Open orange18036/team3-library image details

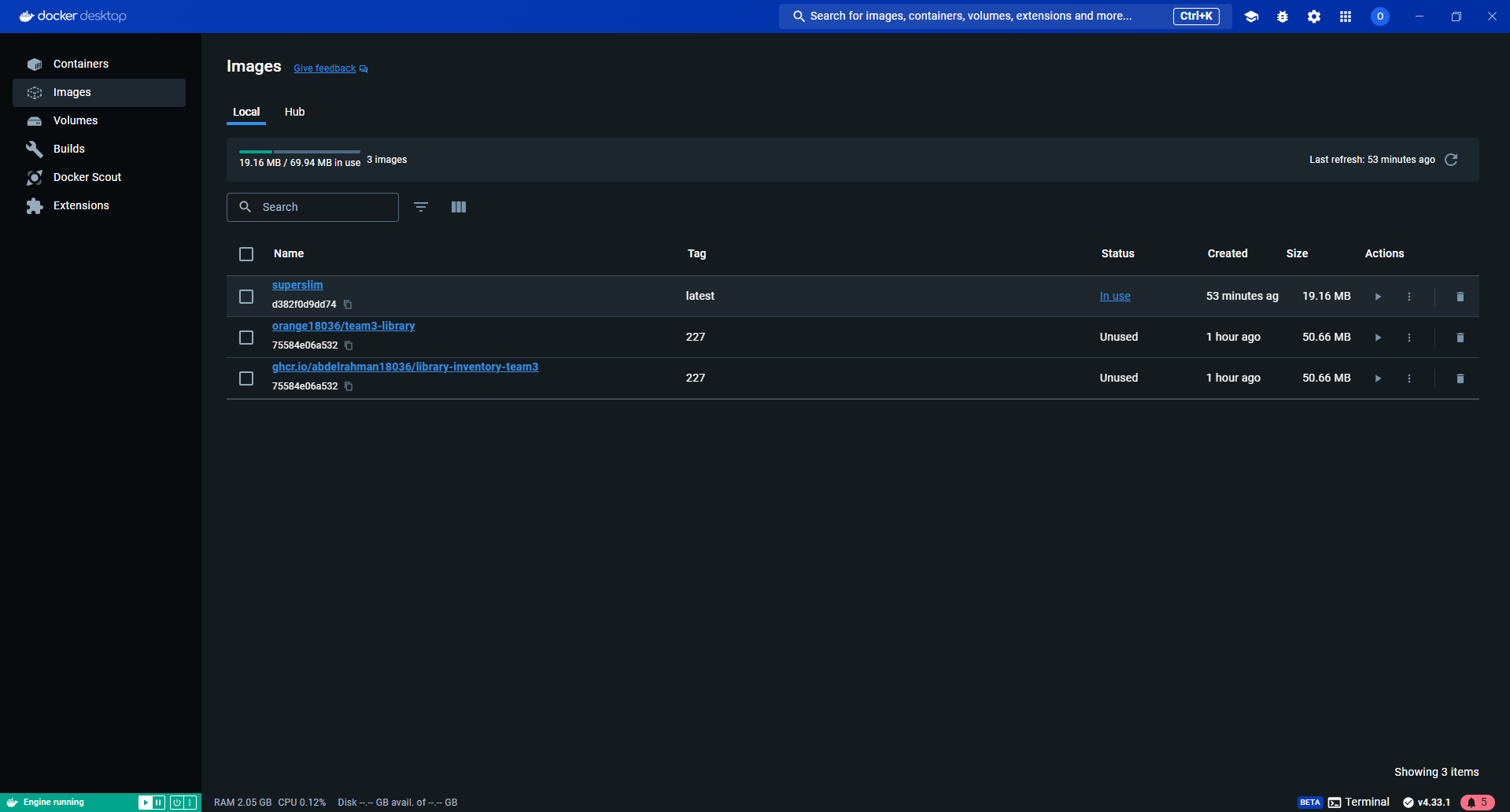(x=343, y=326)
